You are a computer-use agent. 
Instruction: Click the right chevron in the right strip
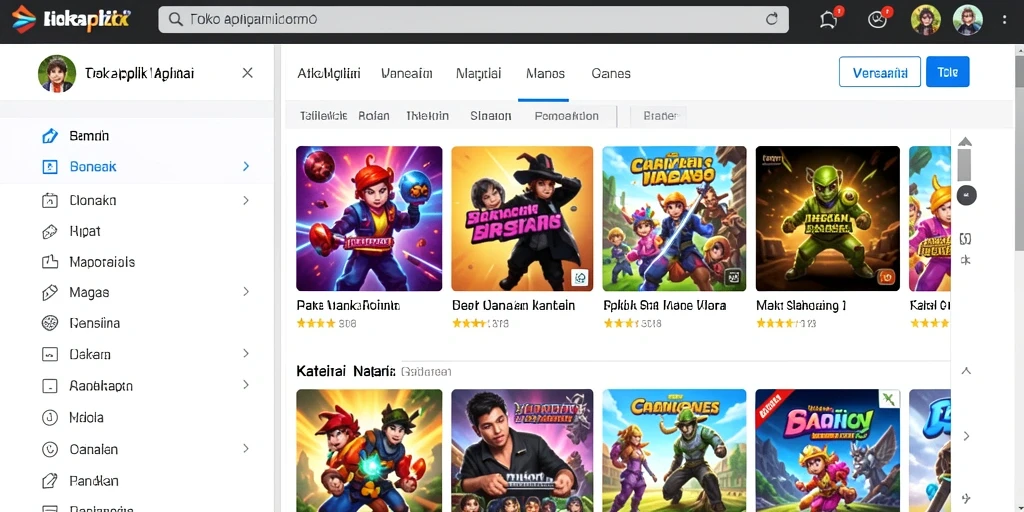tap(967, 436)
